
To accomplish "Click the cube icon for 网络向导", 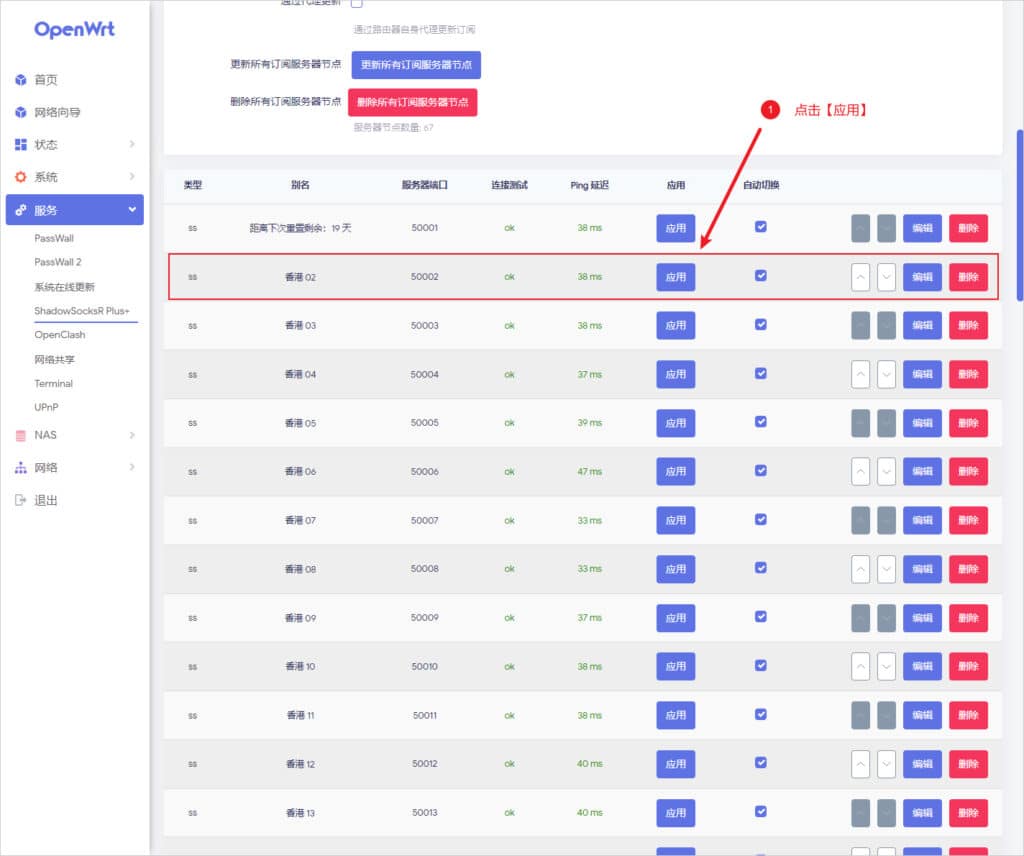I will (20, 112).
